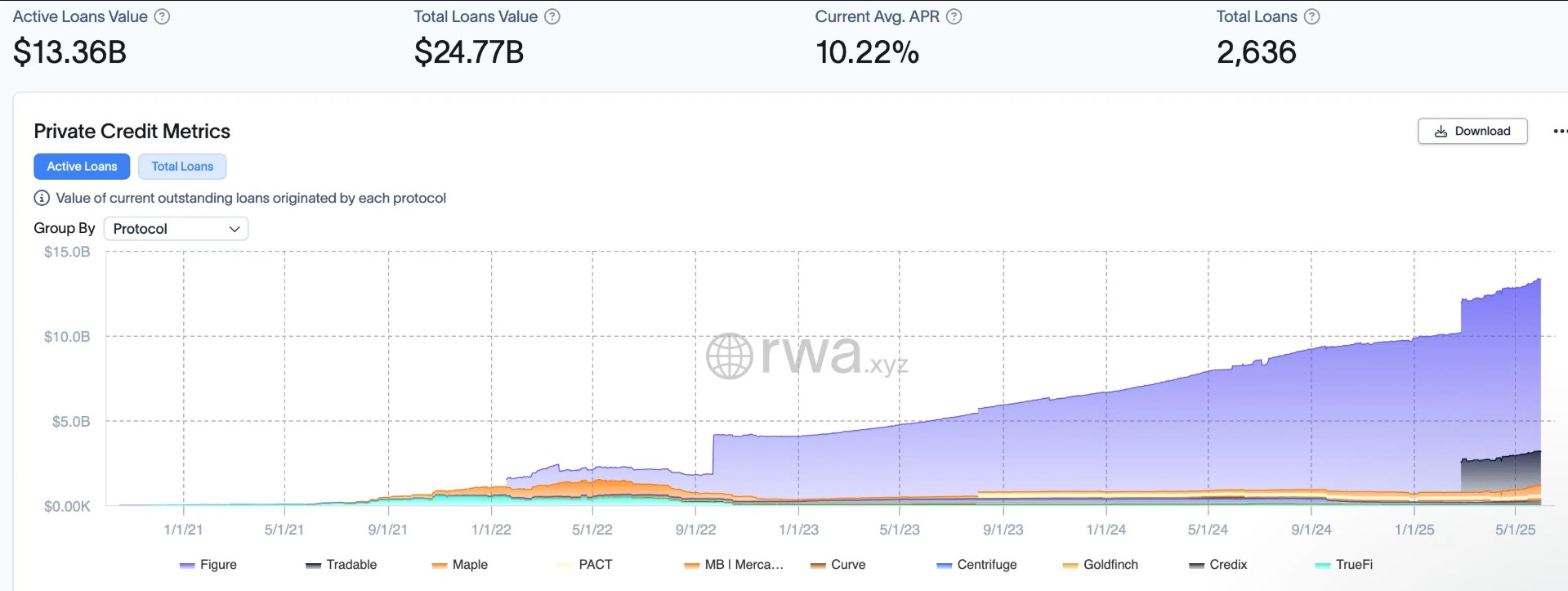Click the TrueFi teal color swatch
The image size is (1568, 591).
click(1323, 566)
